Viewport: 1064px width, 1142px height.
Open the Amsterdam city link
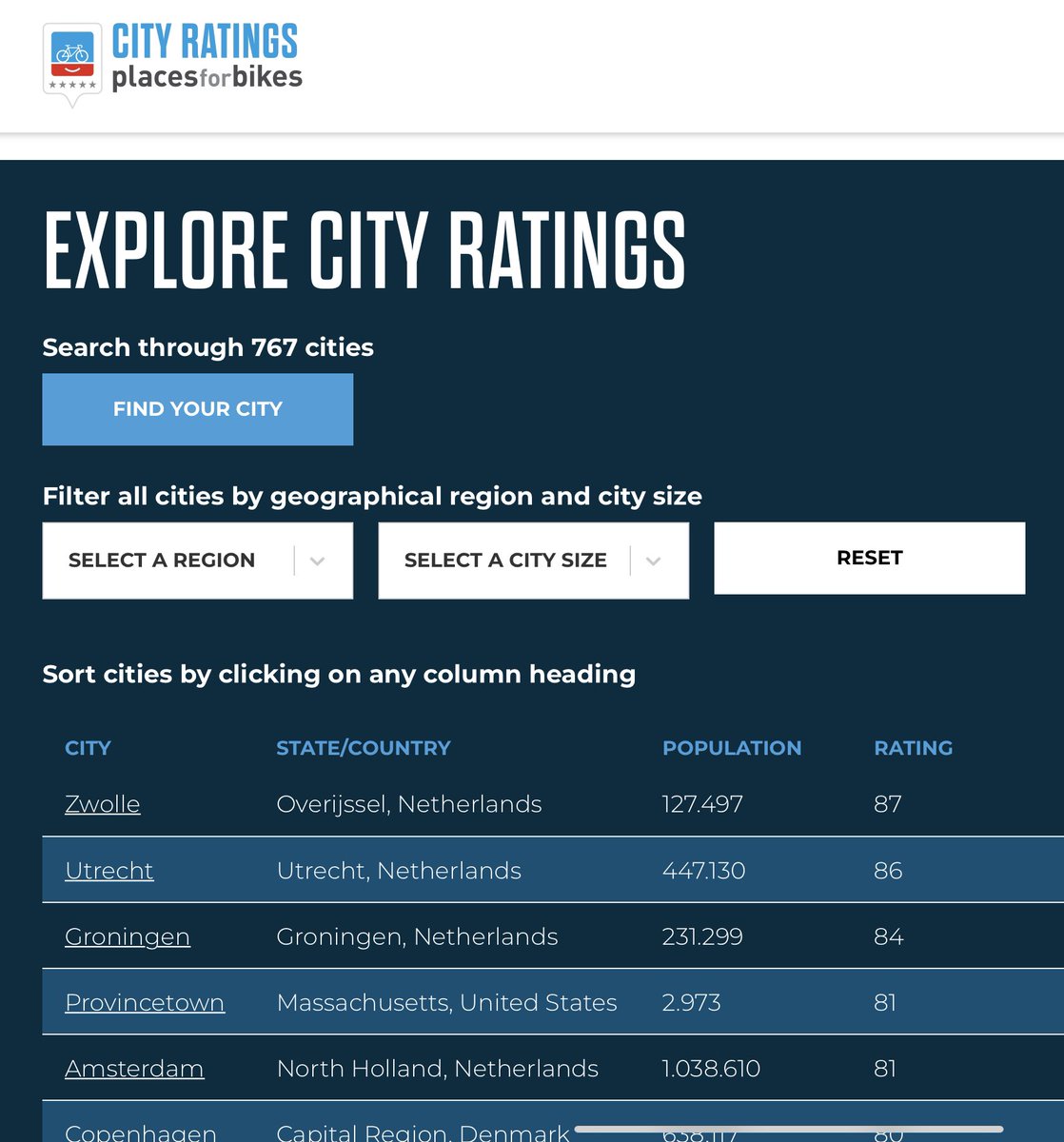click(x=134, y=1069)
